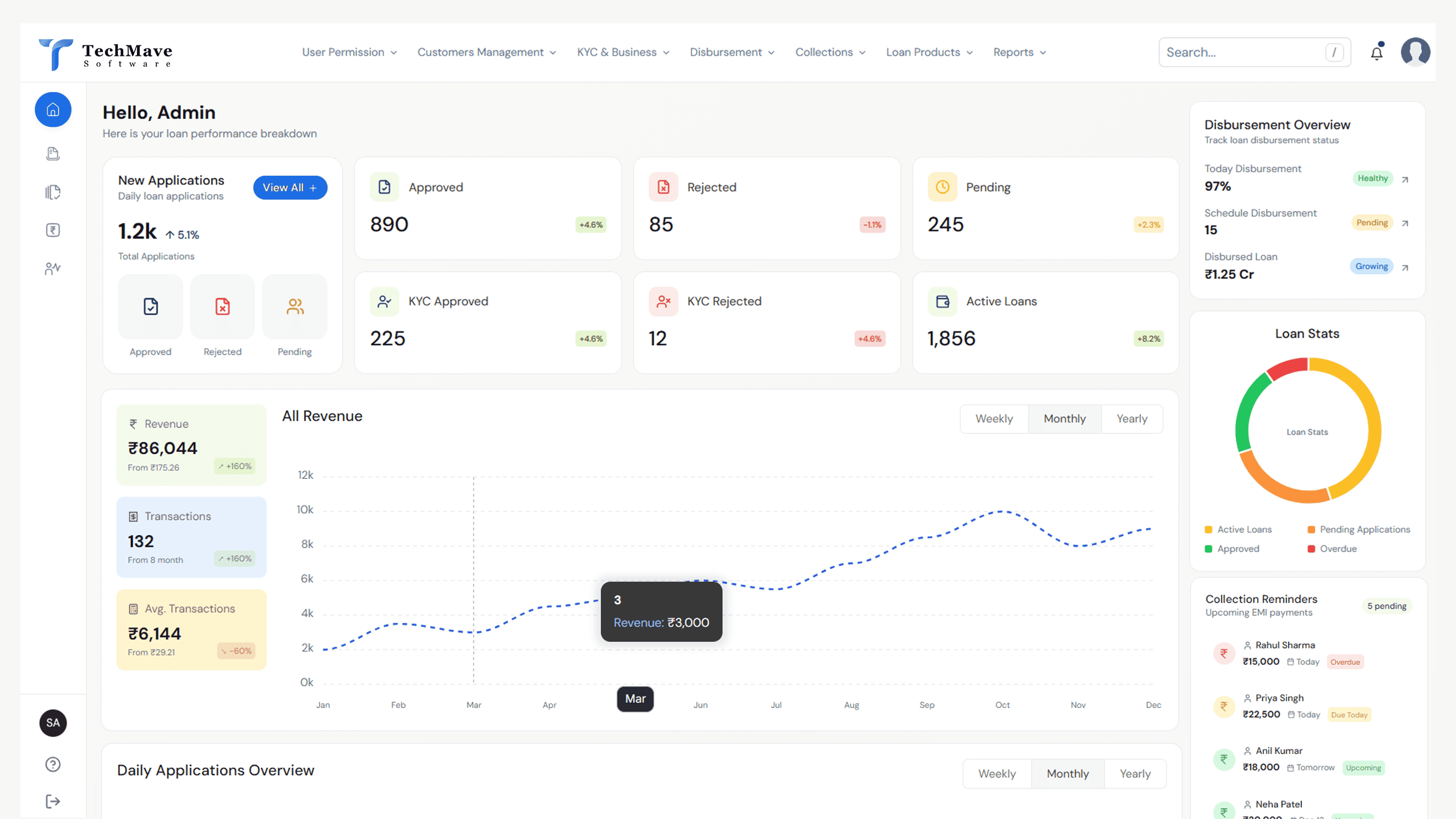Viewport: 1456px width, 819px height.
Task: Switch All Revenue chart to Yearly
Action: tap(1132, 419)
